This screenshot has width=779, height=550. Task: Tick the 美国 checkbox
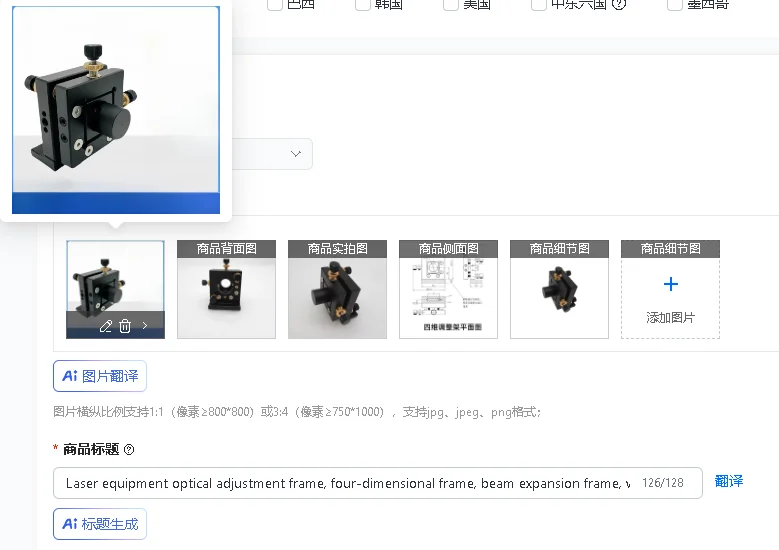coord(451,4)
